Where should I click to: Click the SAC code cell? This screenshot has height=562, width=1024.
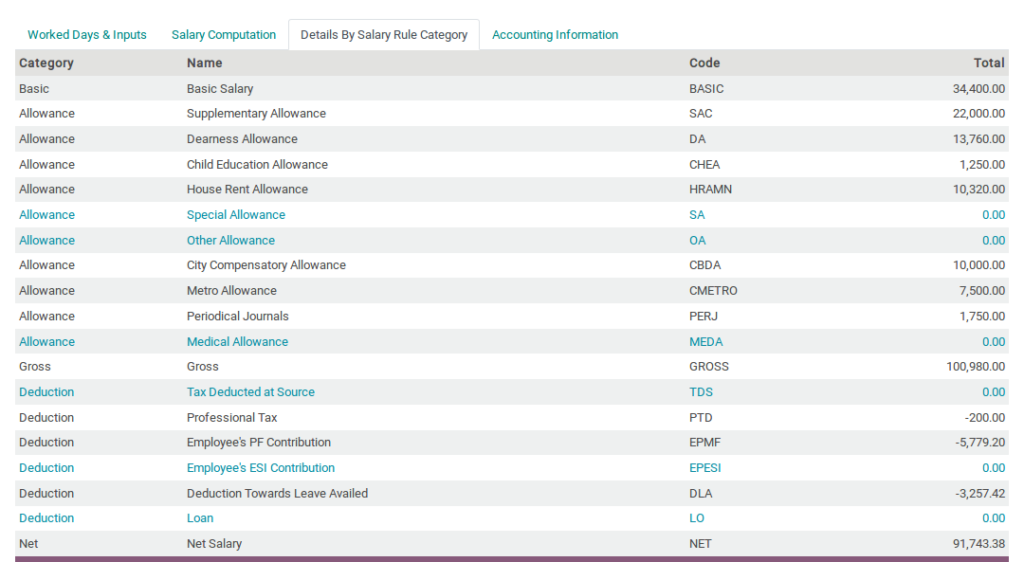click(701, 113)
